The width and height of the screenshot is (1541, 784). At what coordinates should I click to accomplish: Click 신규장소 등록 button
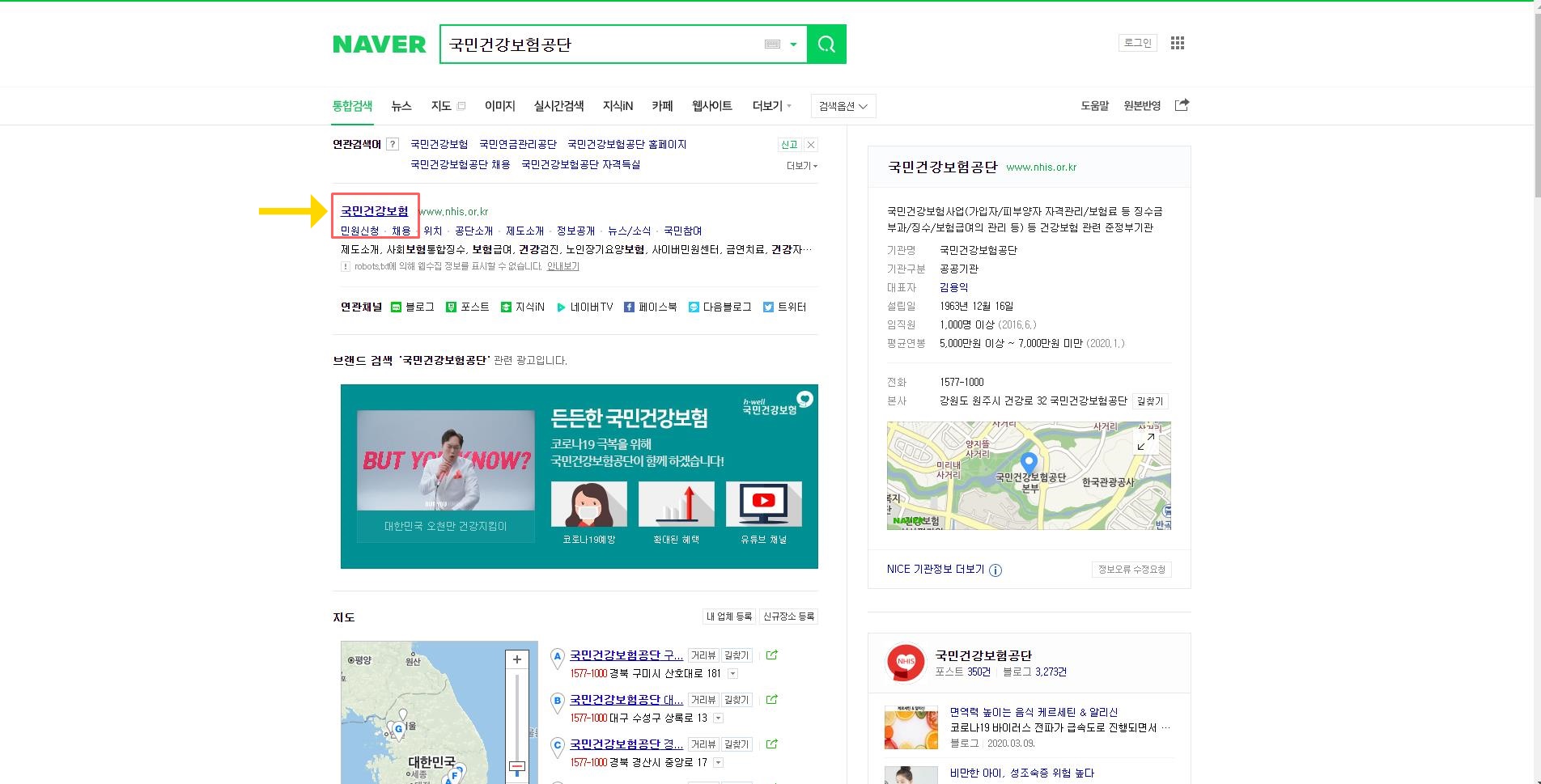pyautogui.click(x=789, y=617)
